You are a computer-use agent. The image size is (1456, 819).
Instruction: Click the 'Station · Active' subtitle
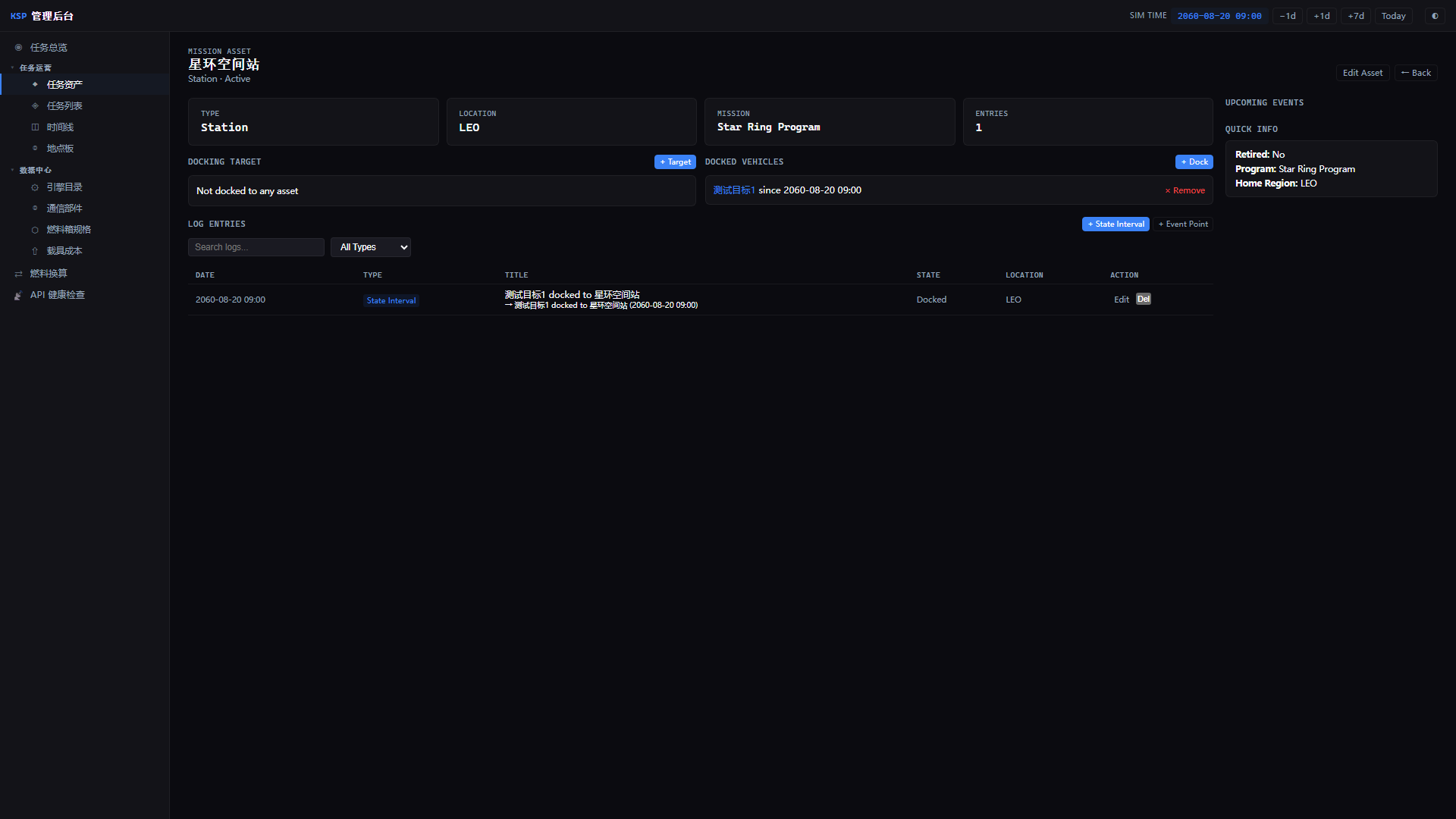pyautogui.click(x=219, y=79)
